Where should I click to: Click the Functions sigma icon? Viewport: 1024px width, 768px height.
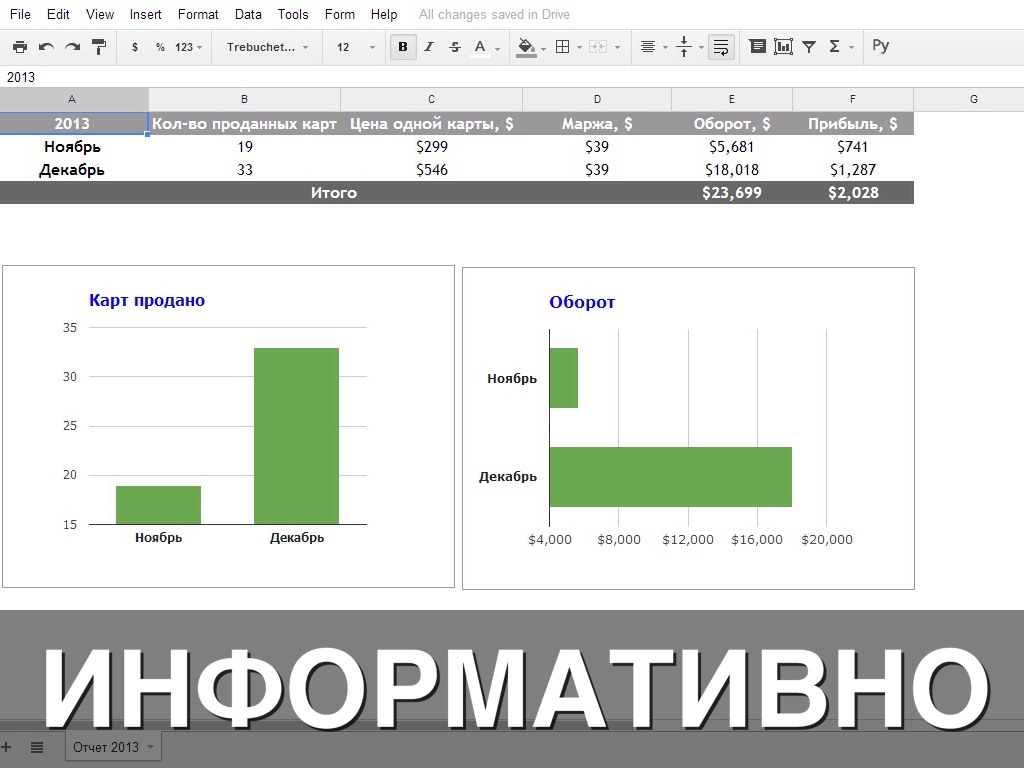point(834,47)
